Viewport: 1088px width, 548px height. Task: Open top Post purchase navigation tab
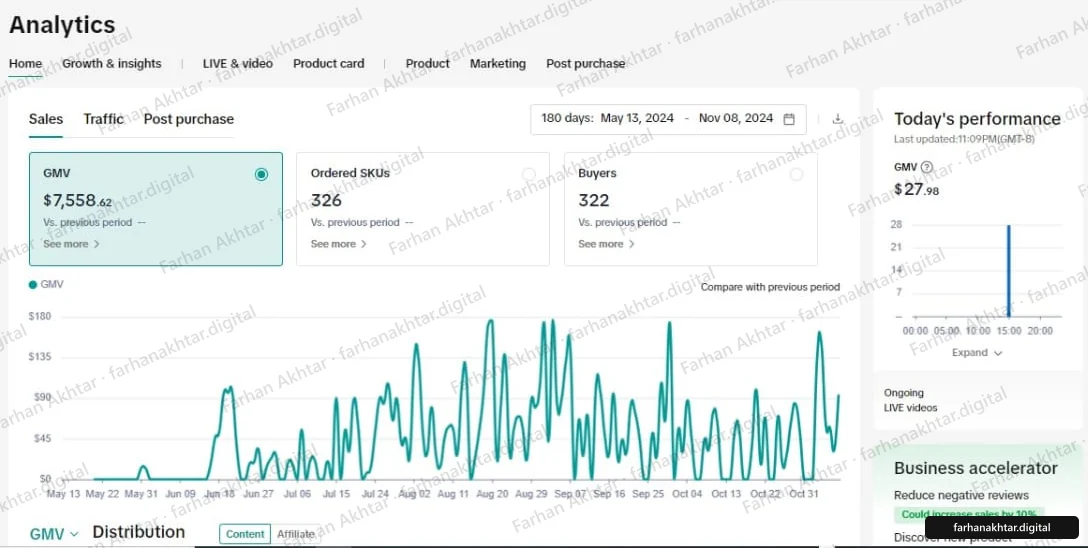tap(586, 64)
